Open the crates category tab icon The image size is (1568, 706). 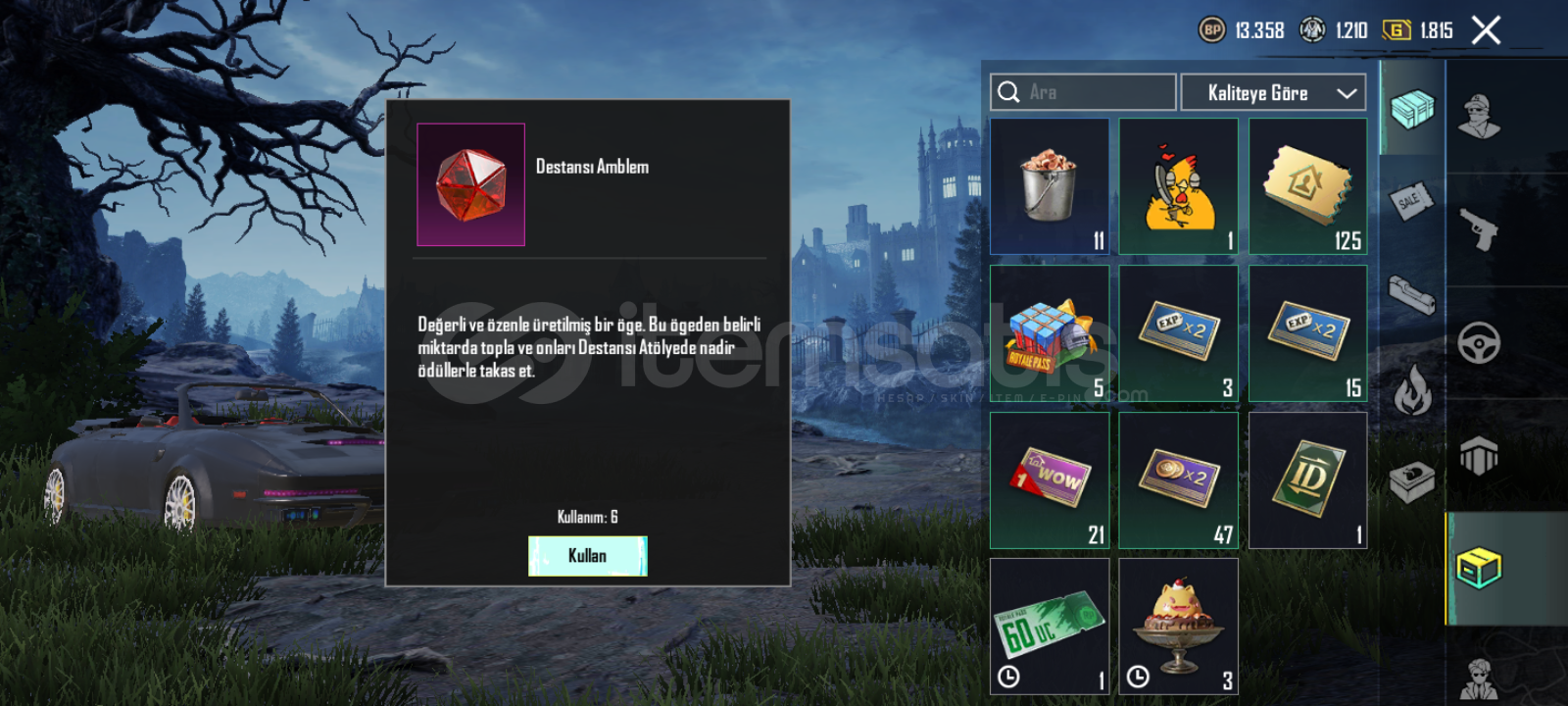1412,108
